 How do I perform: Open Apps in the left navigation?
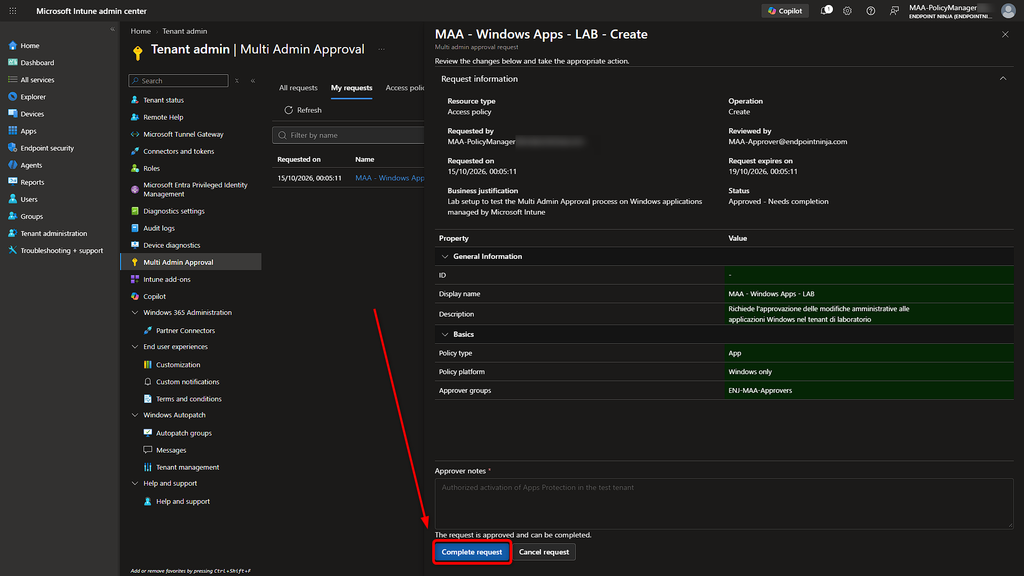pos(28,131)
